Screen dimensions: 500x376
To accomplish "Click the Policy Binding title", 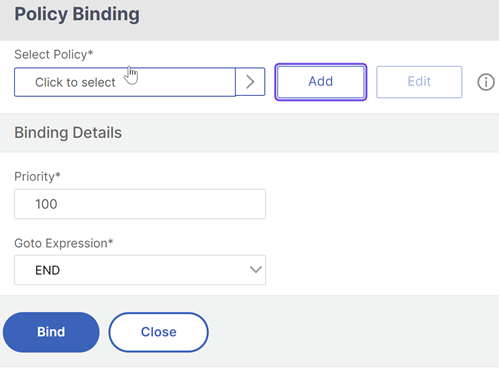I will 77,15.
